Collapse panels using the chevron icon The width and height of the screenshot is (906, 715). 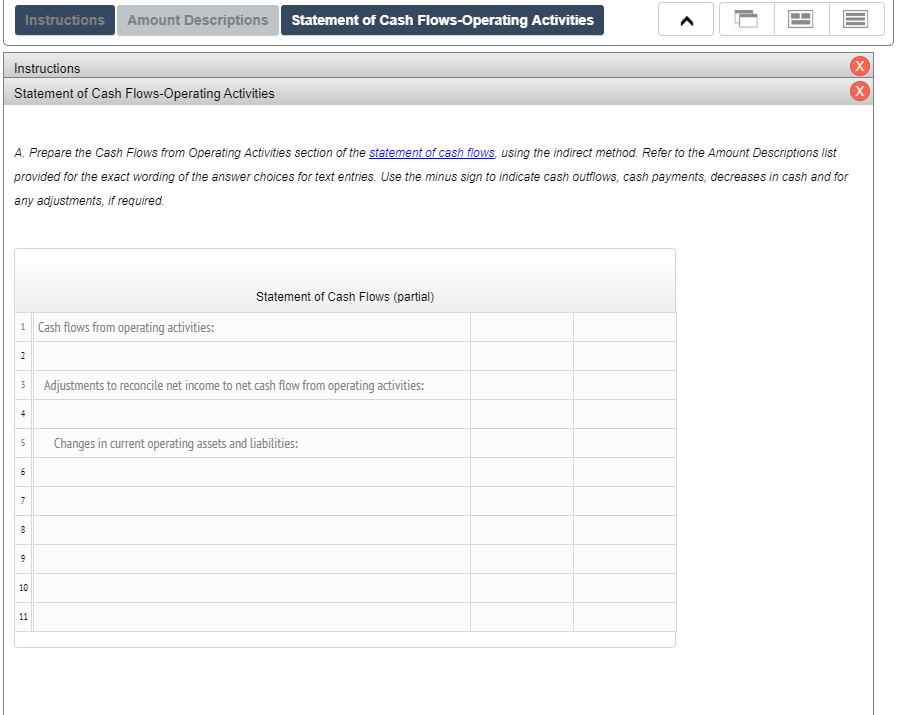(685, 19)
